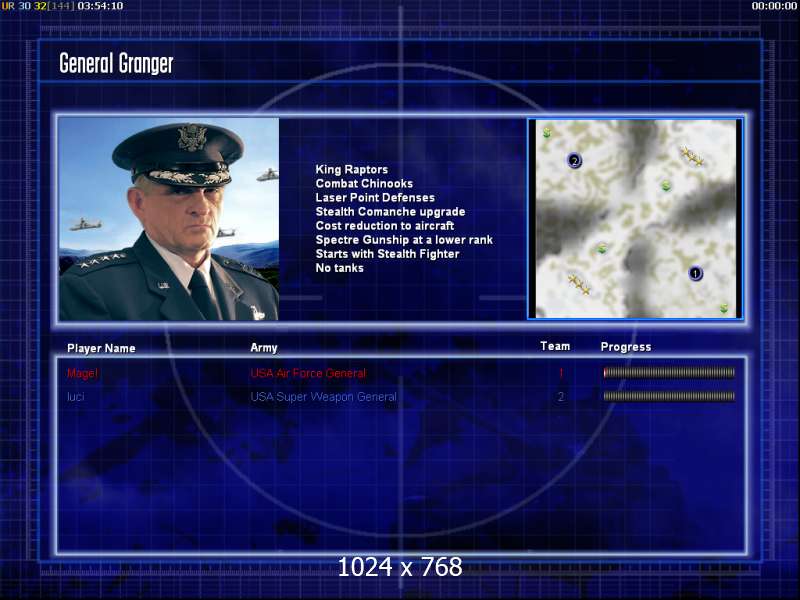This screenshot has width=800, height=600.
Task: Click the 00:00:00 timer at top right
Action: 774,6
